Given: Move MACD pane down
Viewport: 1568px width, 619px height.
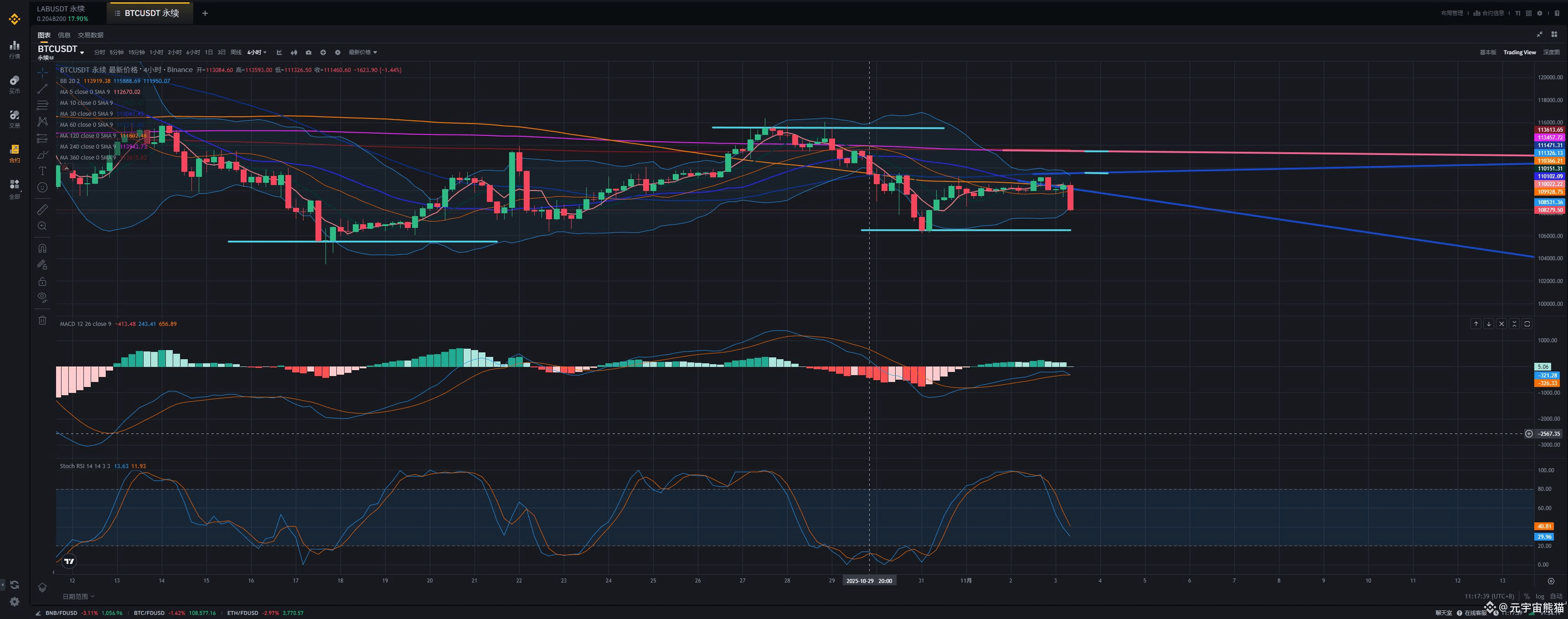Looking at the screenshot, I should [1489, 324].
